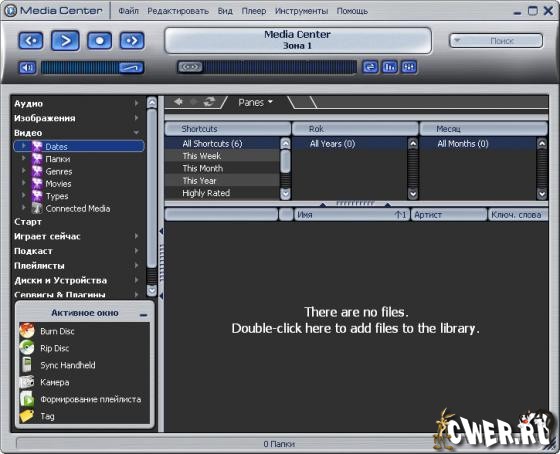
Task: Sort by Ключ. слова column header
Action: click(518, 215)
